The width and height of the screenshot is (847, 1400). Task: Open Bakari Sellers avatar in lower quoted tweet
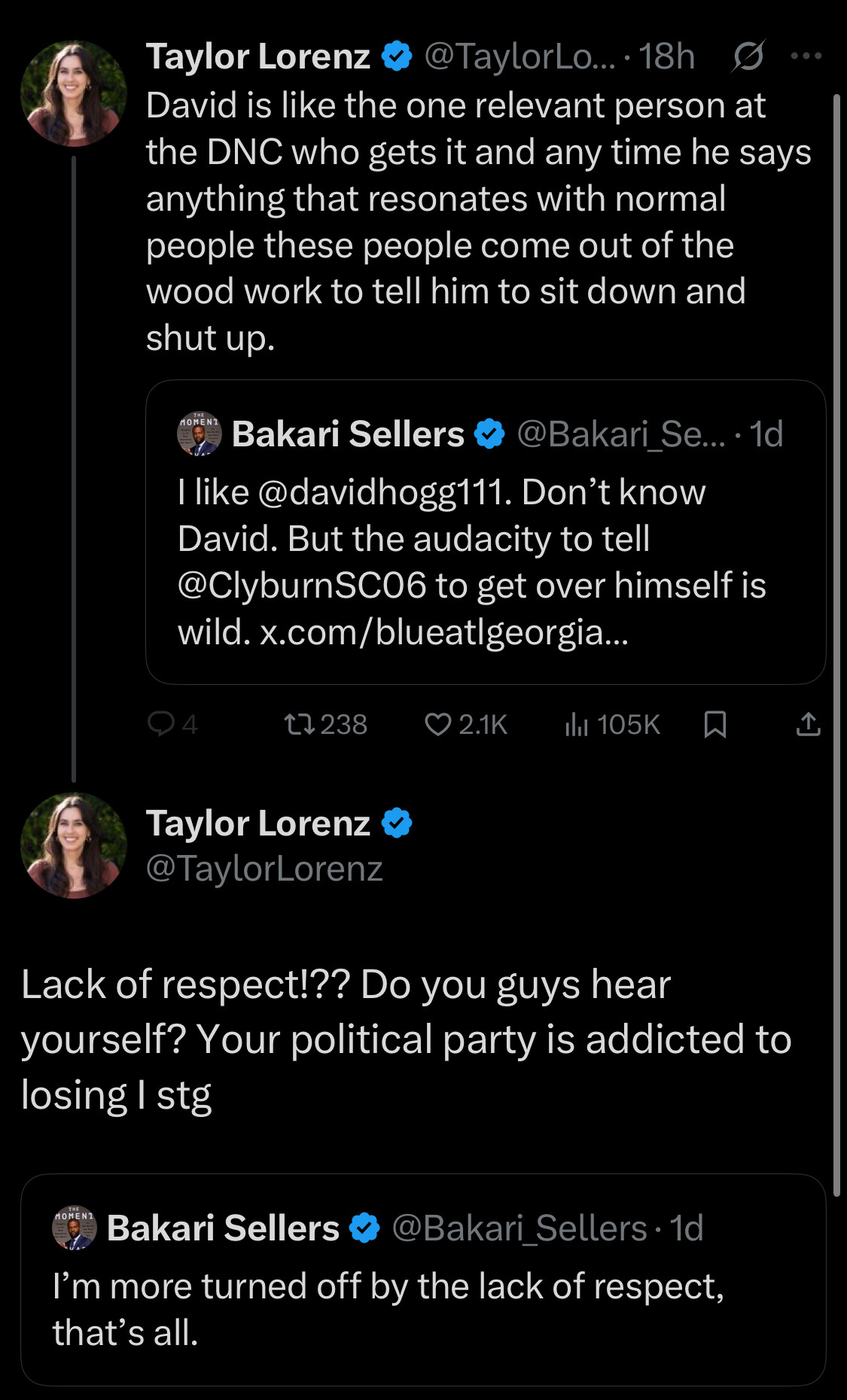[x=74, y=1228]
